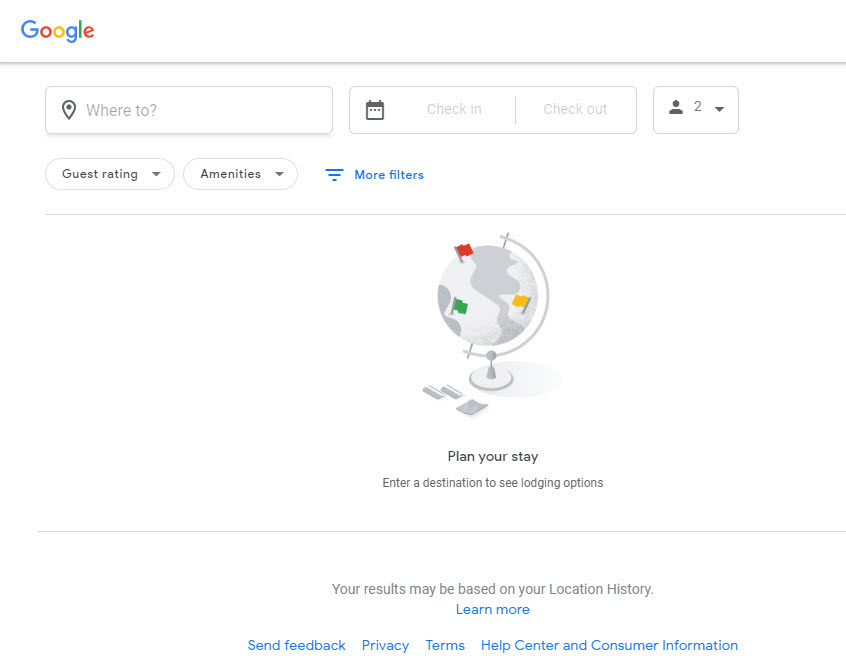Viewport: 846px width, 665px height.
Task: Click the number of guests value
Action: 698,107
